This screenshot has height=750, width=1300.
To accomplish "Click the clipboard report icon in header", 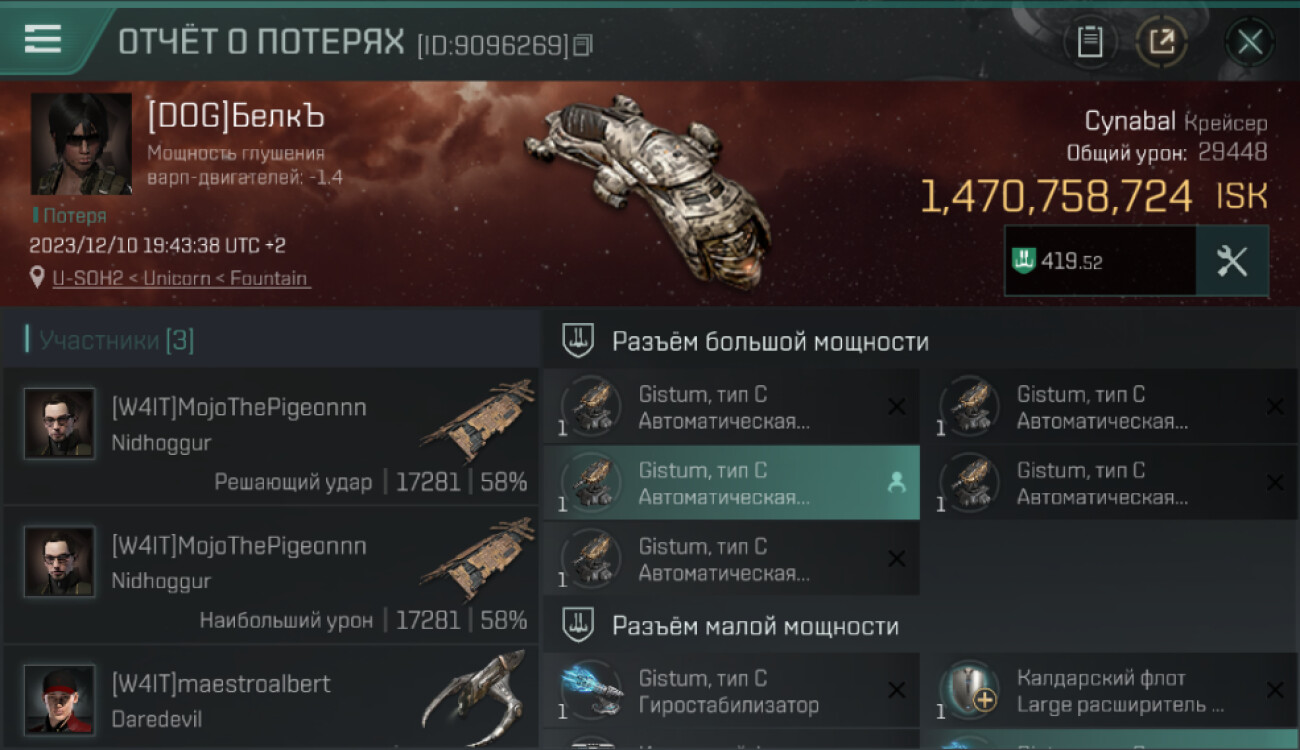I will 1090,42.
